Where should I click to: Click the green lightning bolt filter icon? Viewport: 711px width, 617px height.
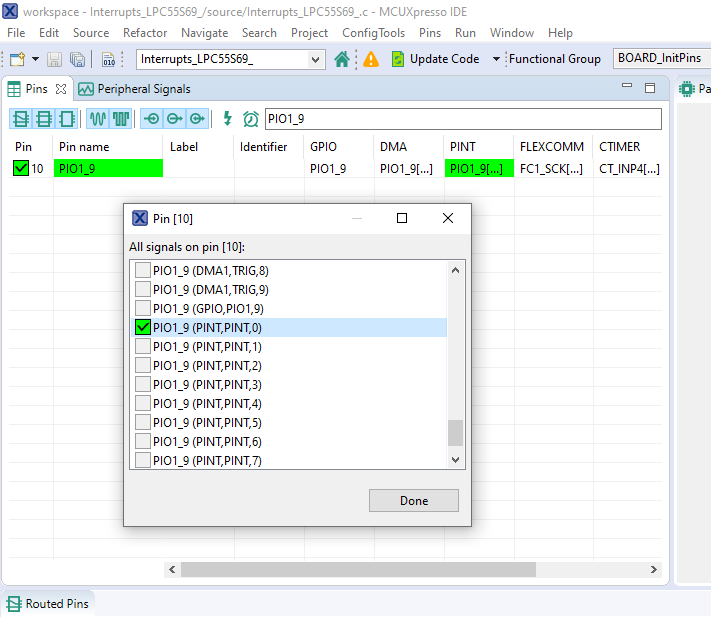point(228,119)
